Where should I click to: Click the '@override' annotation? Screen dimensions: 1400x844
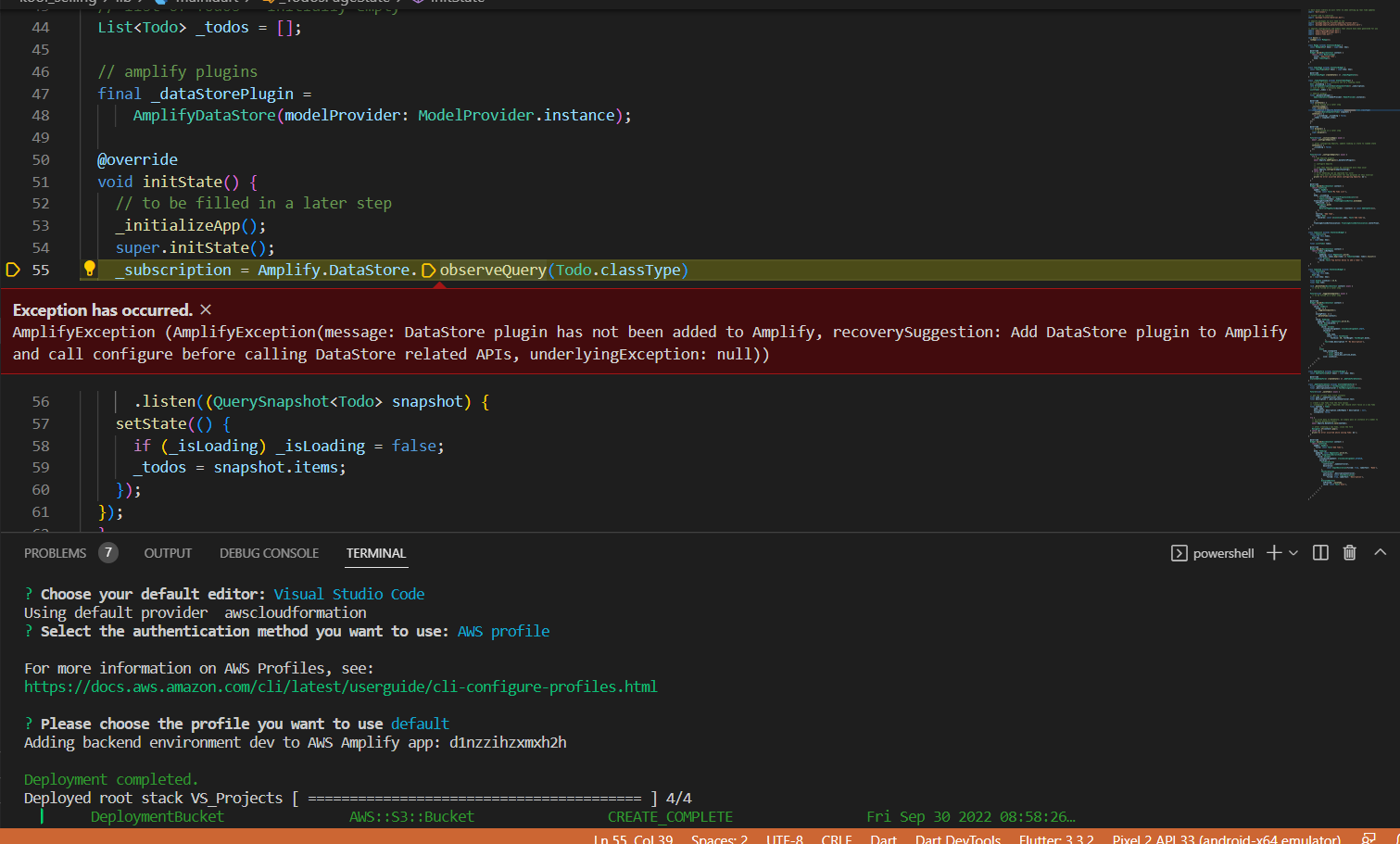coord(137,159)
